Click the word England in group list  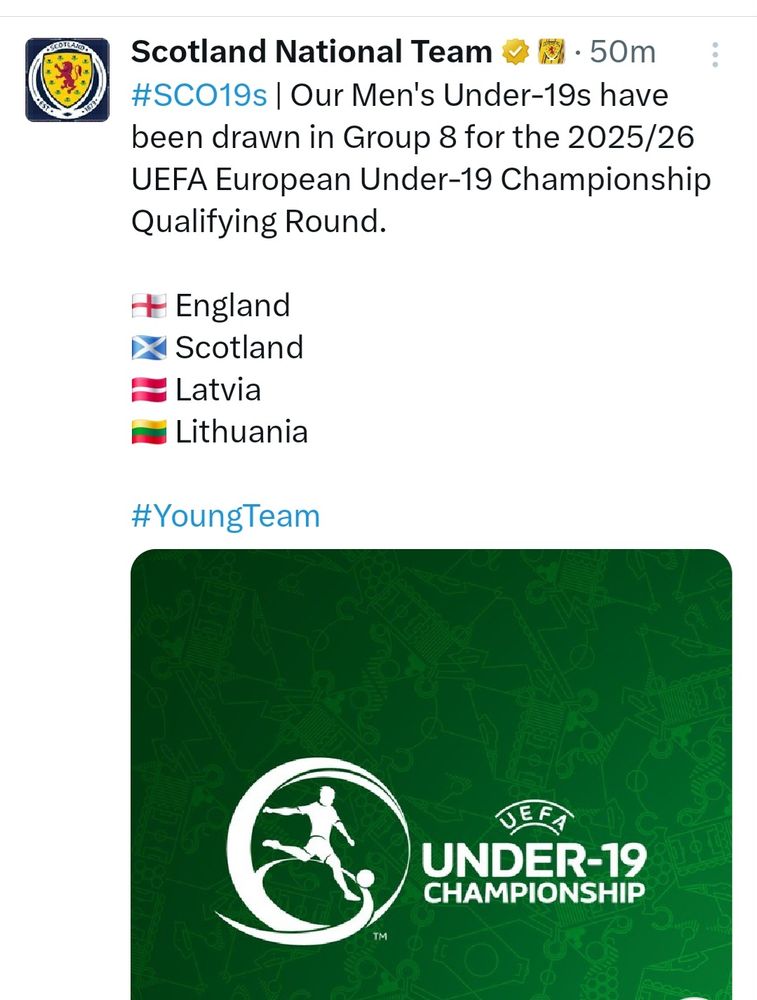(232, 306)
